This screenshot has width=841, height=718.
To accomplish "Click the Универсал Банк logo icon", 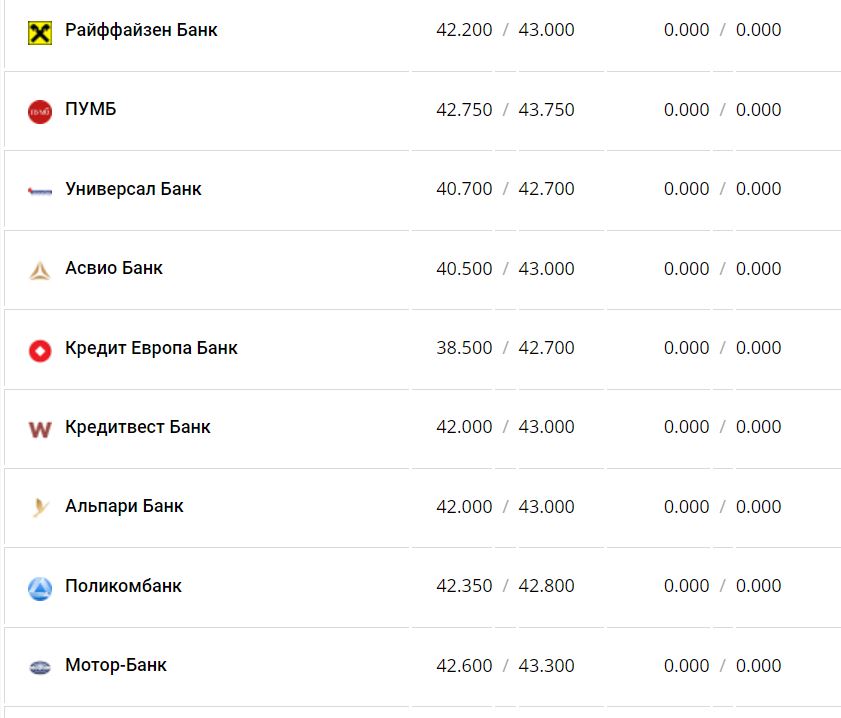I will coord(40,190).
